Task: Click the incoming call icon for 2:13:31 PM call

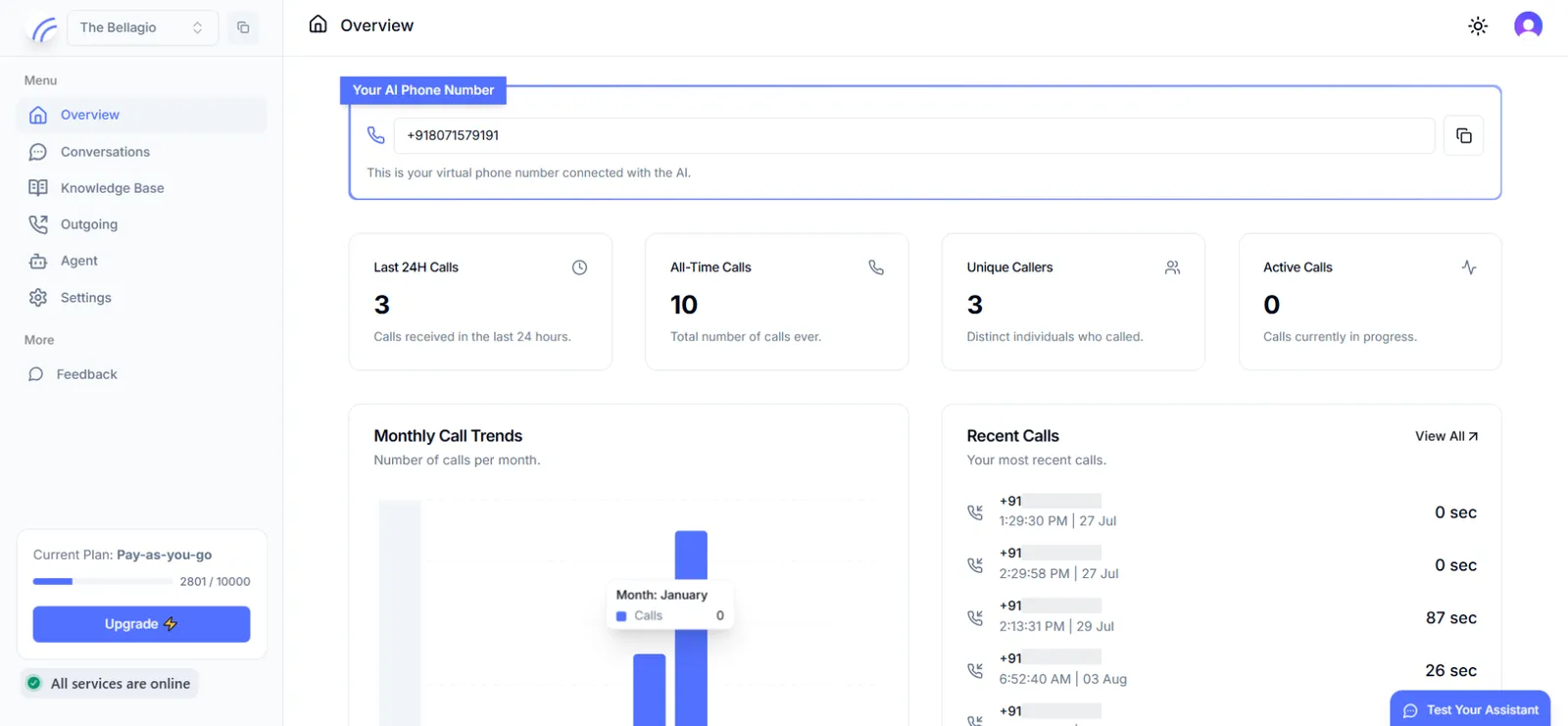Action: click(x=975, y=618)
